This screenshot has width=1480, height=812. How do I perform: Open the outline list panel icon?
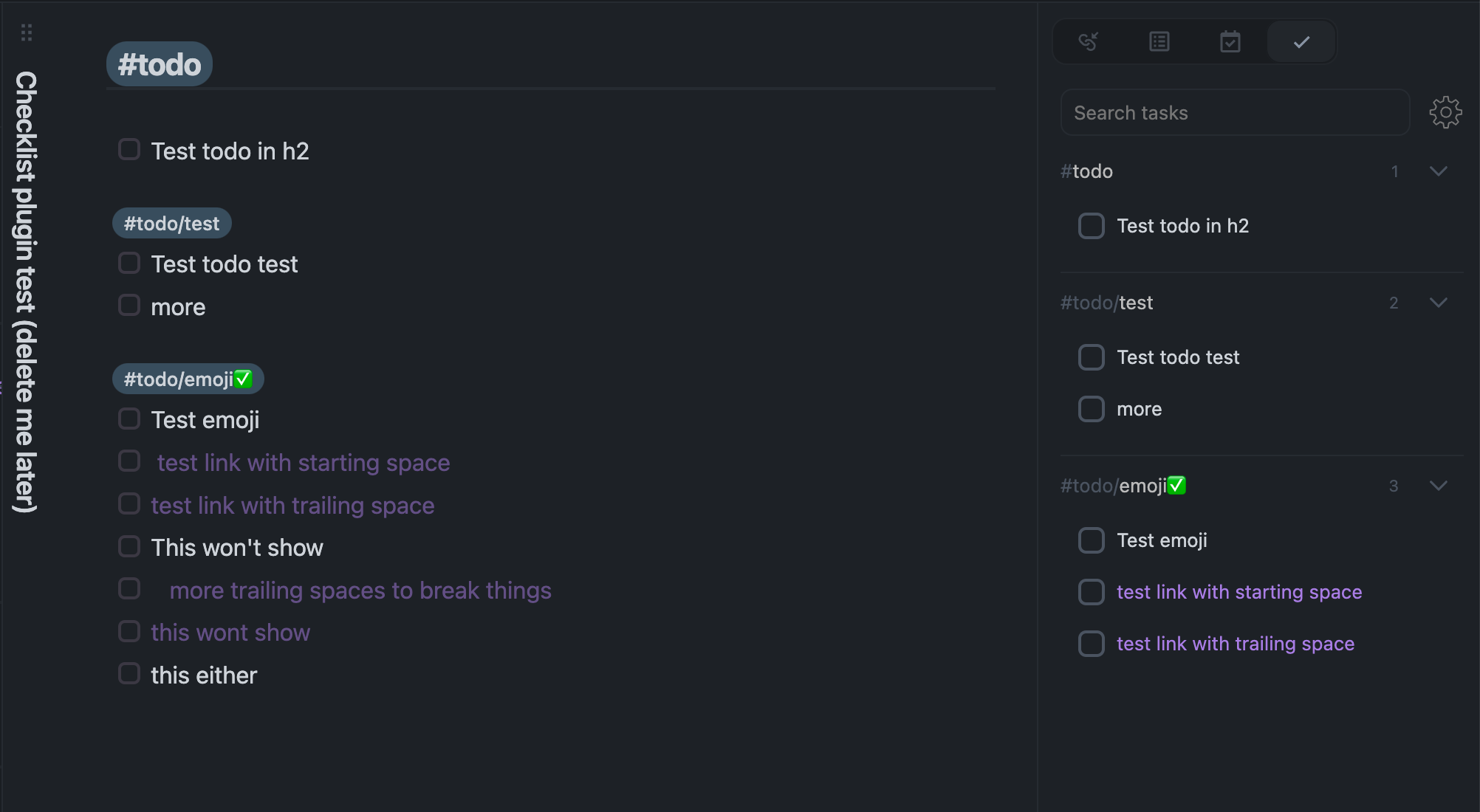point(1158,41)
